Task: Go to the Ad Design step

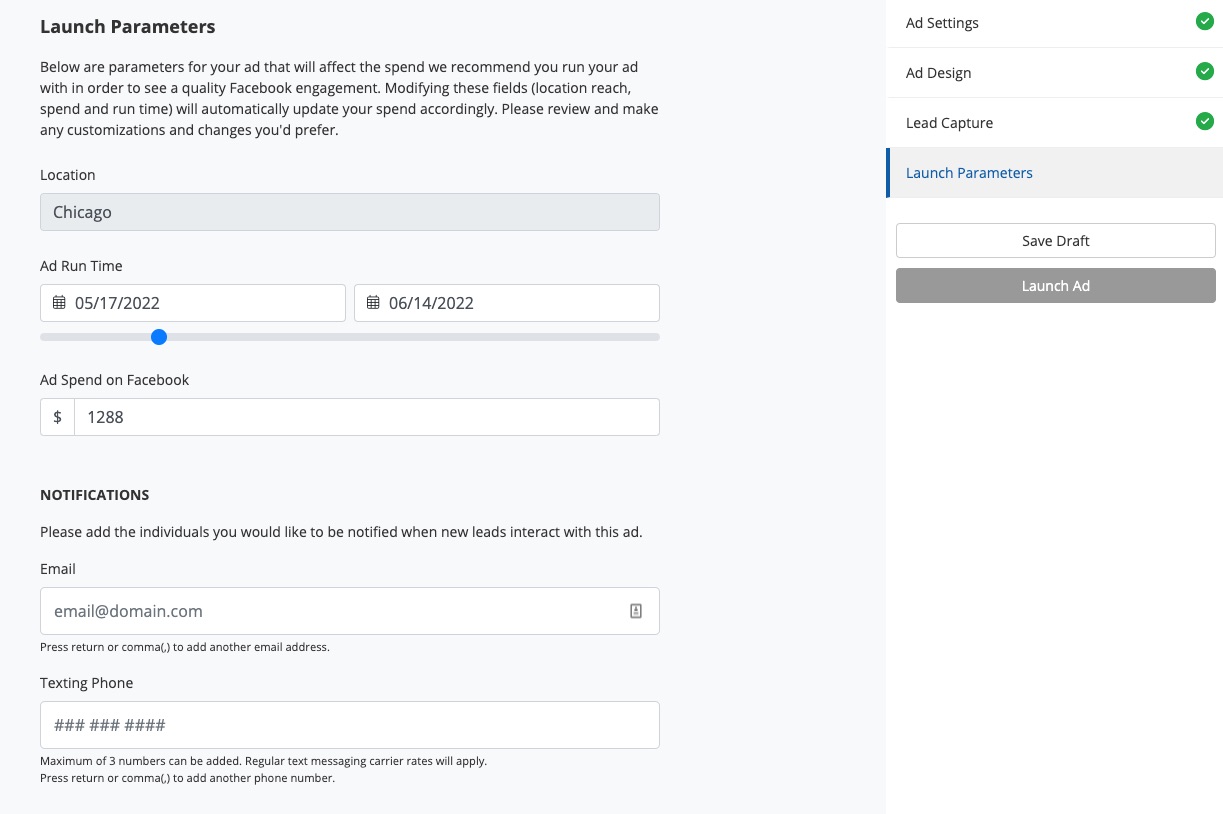Action: coord(938,73)
